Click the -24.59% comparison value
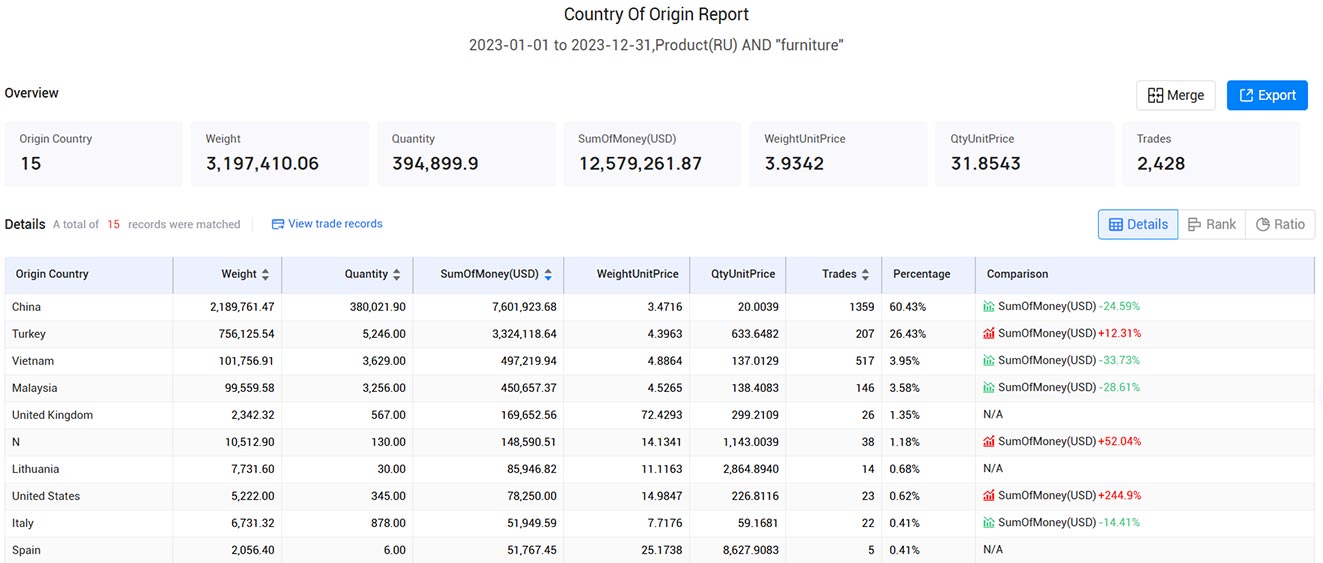Viewport: 1323px width, 563px height. pyautogui.click(x=1119, y=307)
